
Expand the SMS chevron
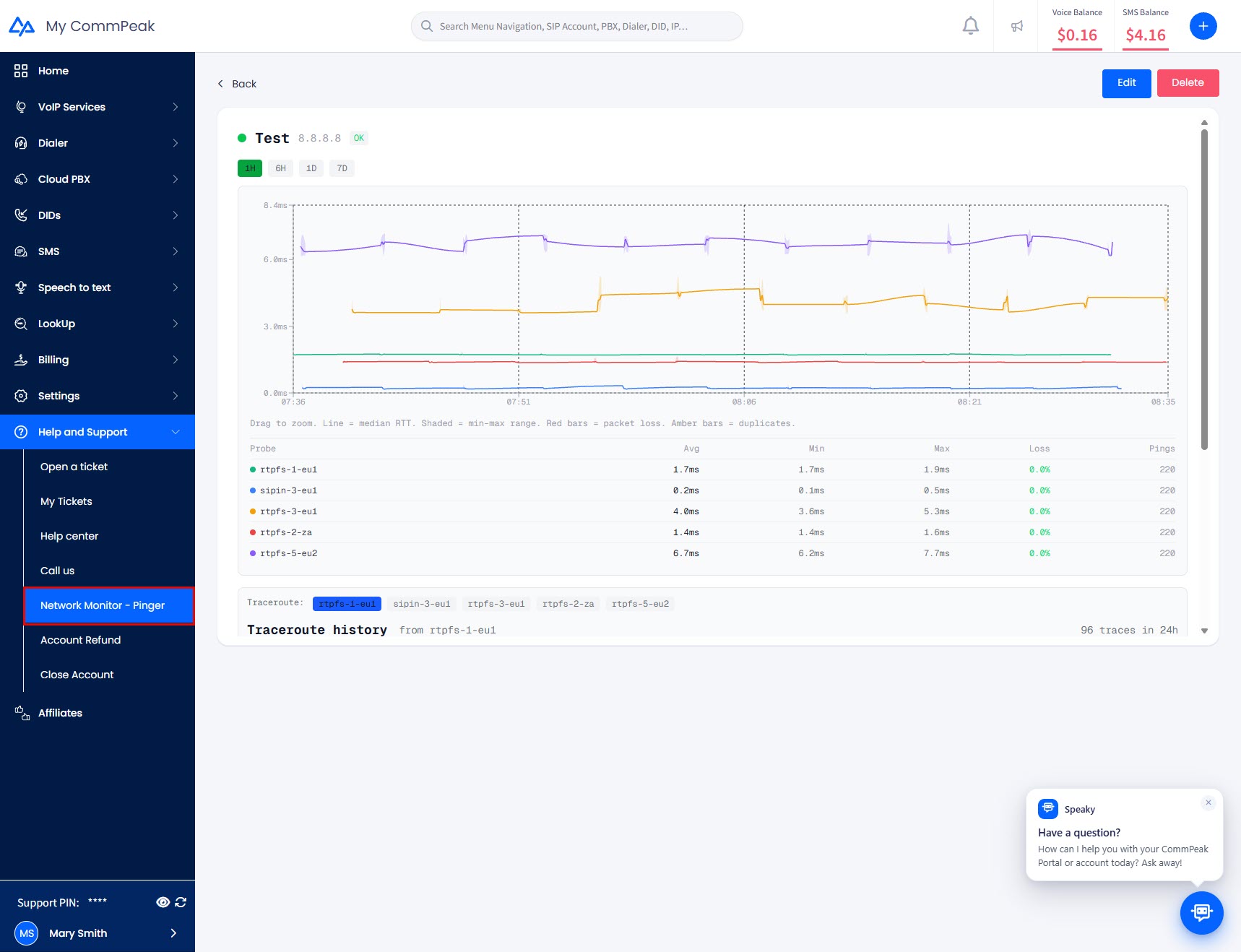(x=176, y=251)
